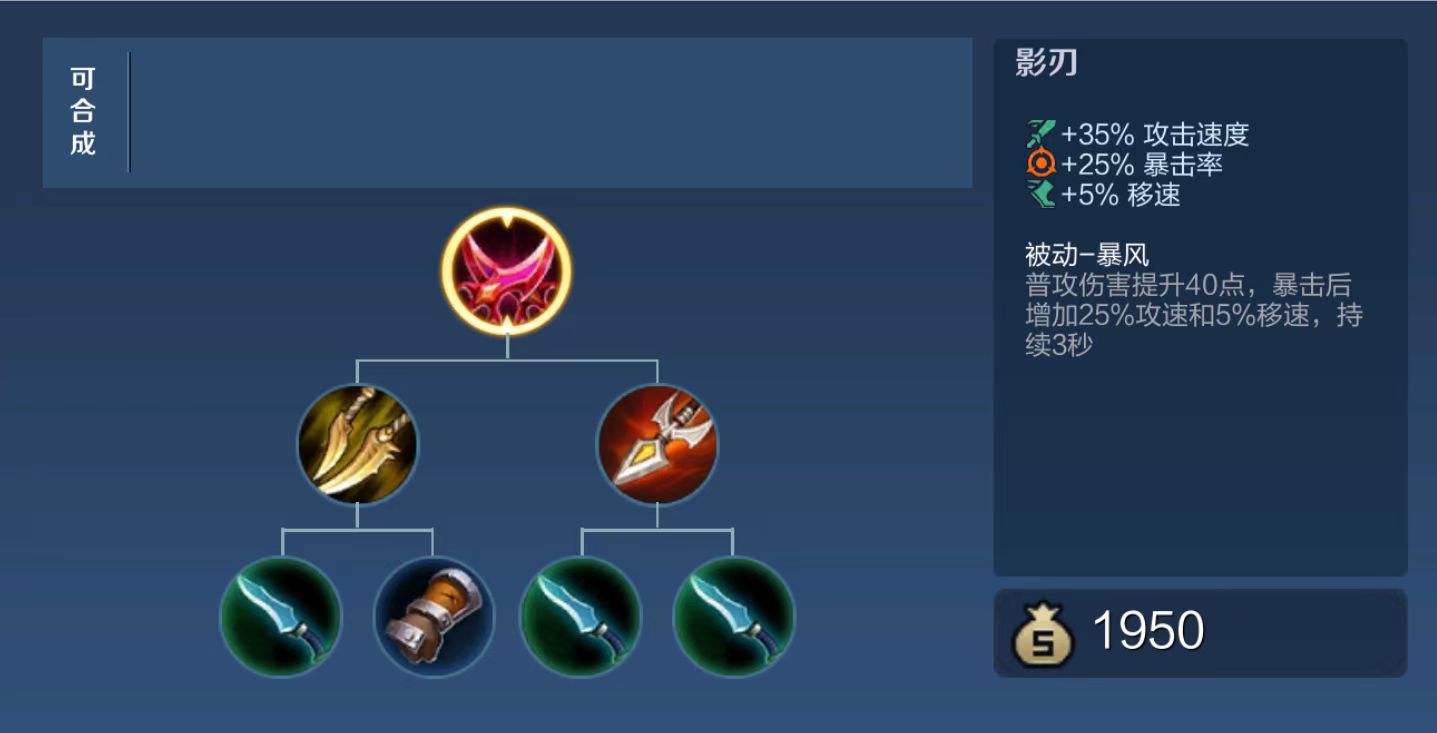Select the +25% 暴击率 stat line

tap(1125, 164)
